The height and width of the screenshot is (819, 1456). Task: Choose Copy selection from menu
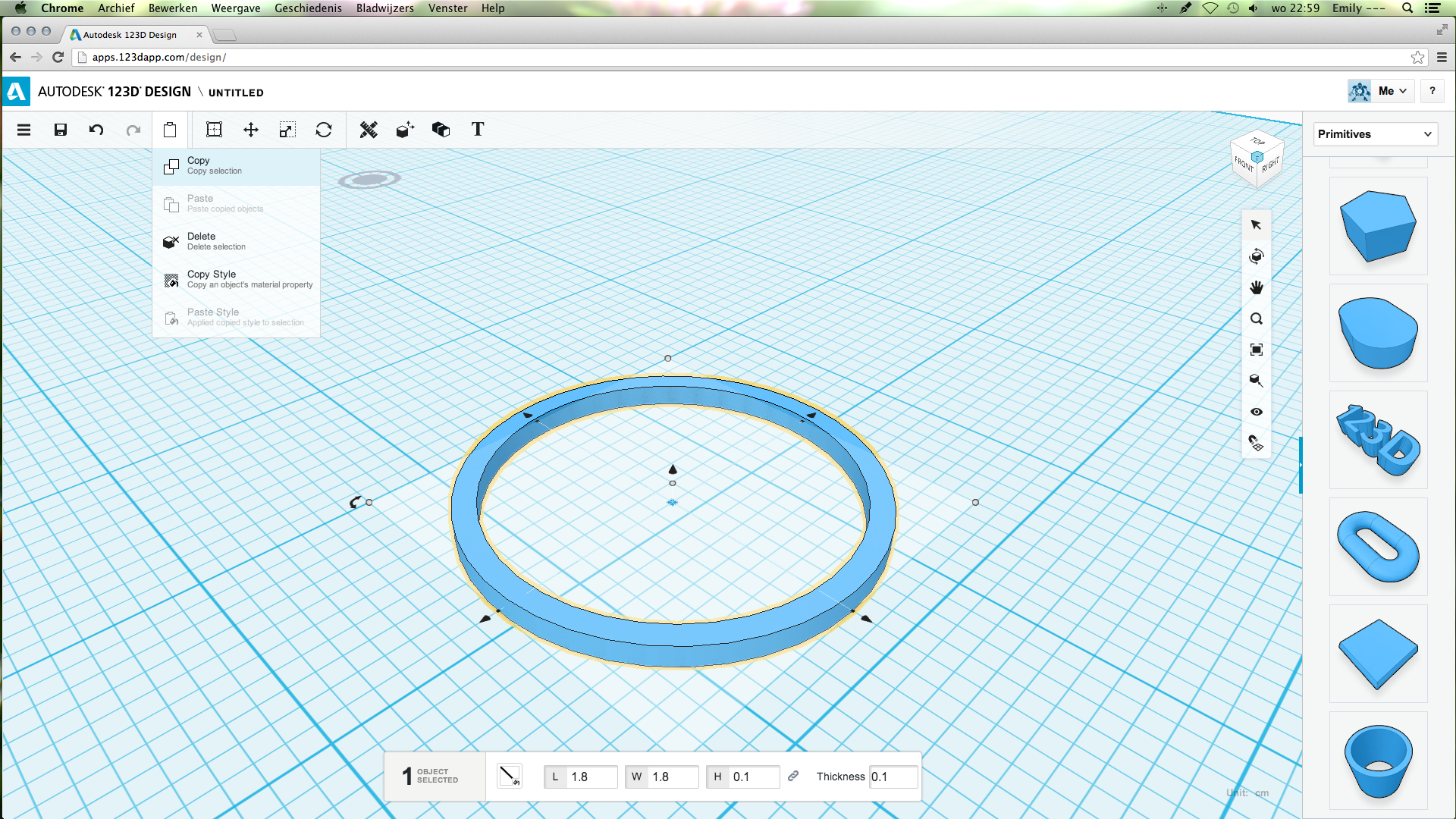tap(236, 166)
